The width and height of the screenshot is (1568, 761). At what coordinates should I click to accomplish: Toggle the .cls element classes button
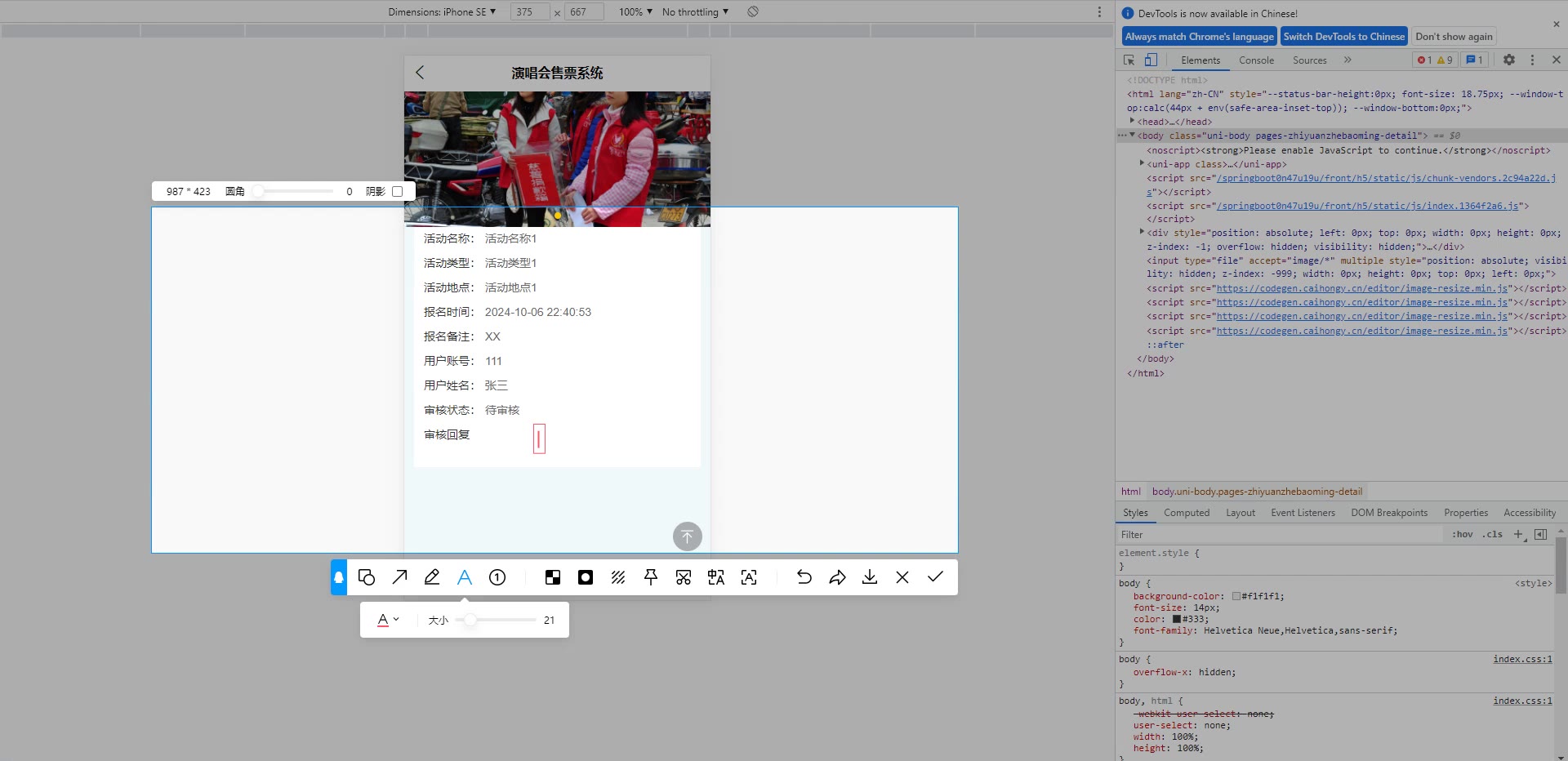(x=1494, y=534)
